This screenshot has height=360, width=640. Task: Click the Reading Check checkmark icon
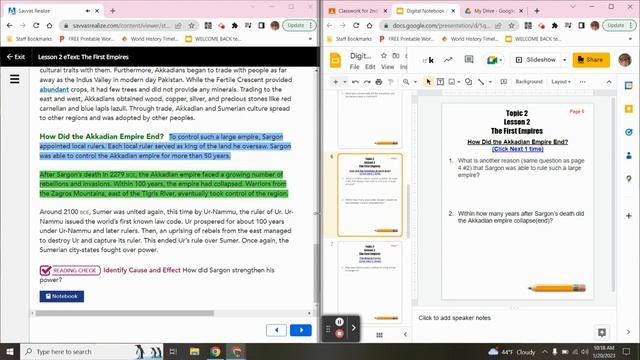point(45,270)
